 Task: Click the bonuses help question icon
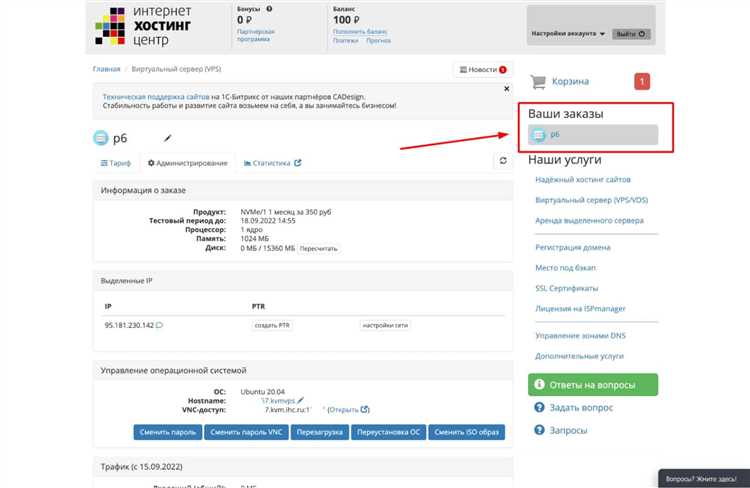pos(269,9)
